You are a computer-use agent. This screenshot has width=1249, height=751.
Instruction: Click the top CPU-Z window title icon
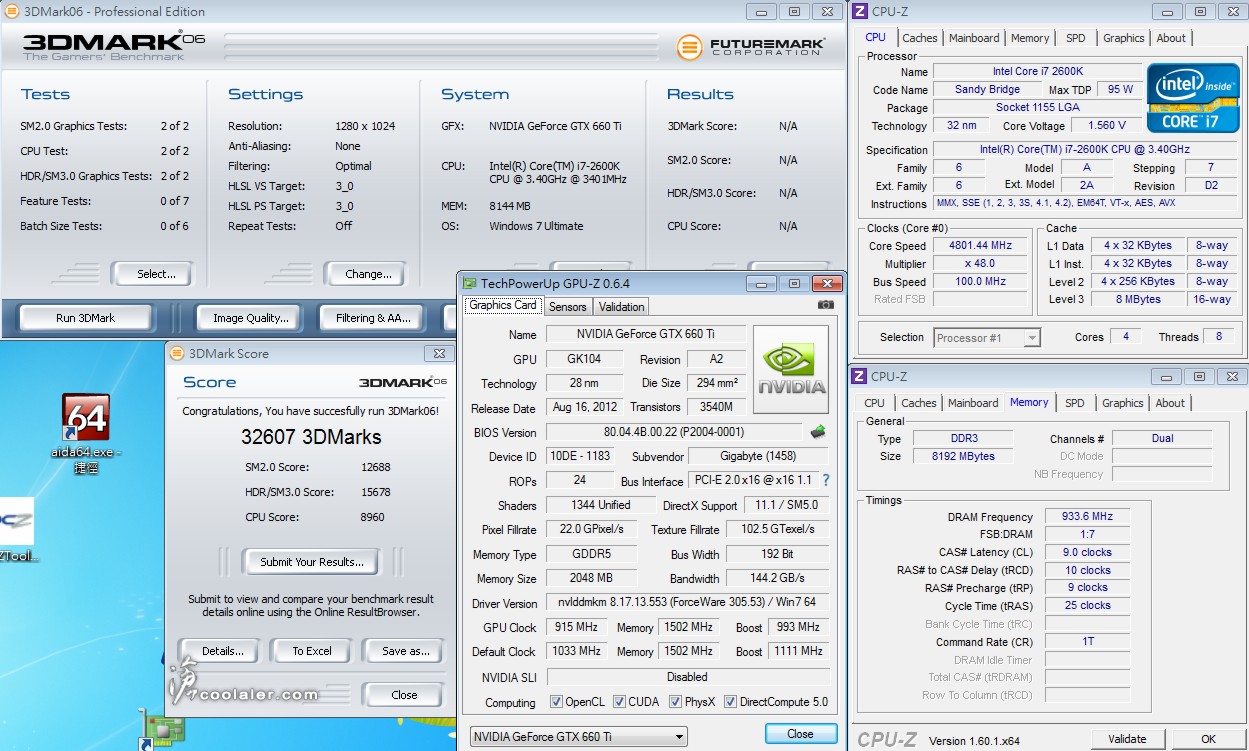[x=859, y=11]
